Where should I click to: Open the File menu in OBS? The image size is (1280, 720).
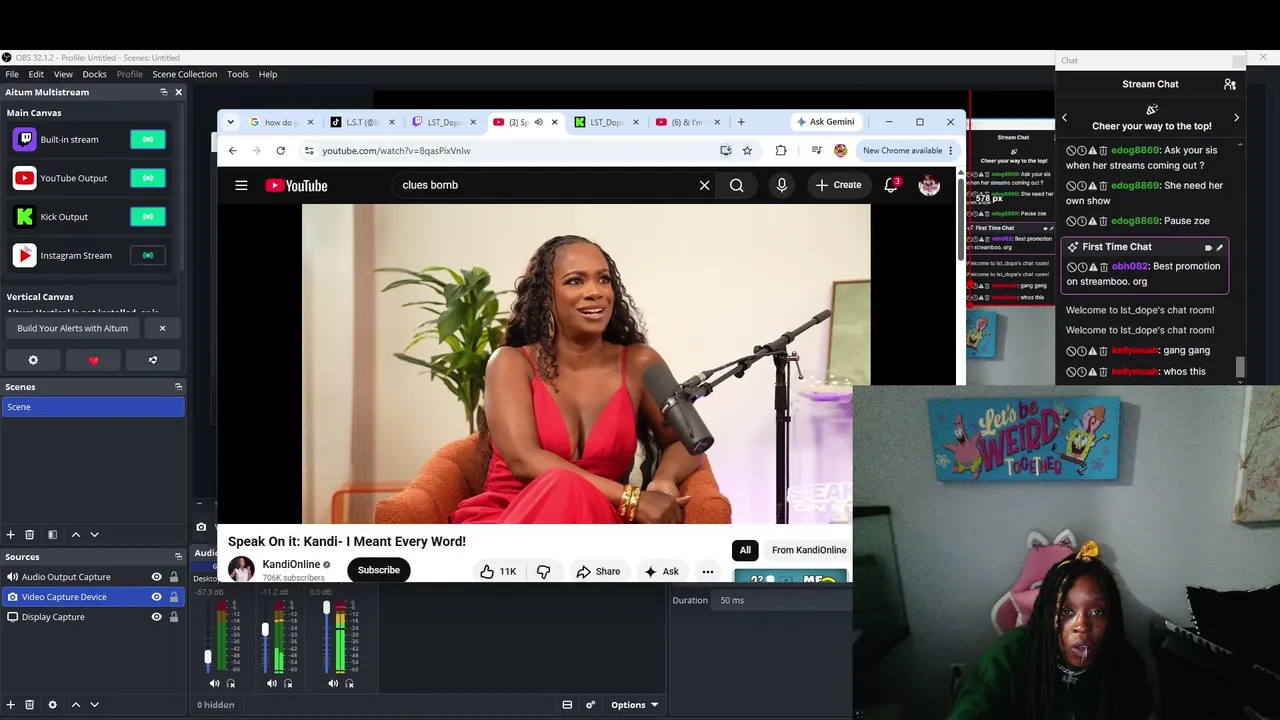12,74
